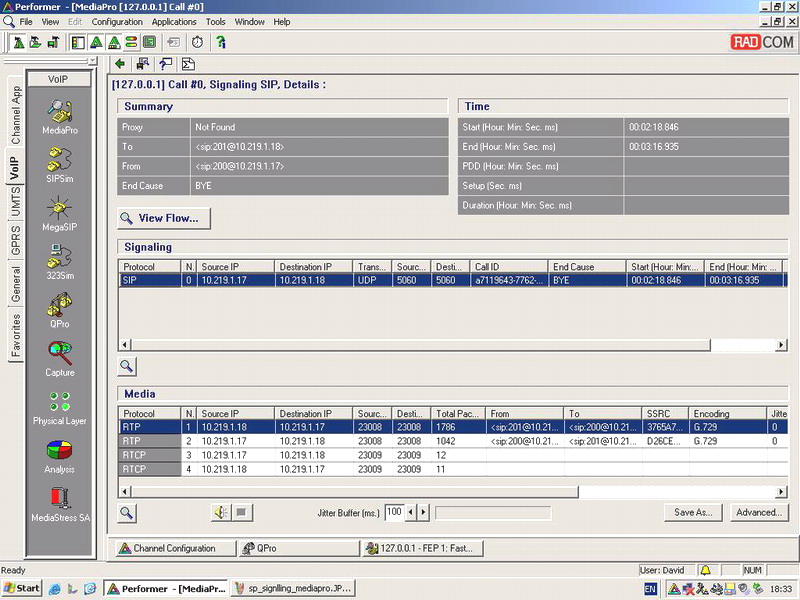Click the green back arrow toolbar icon

pyautogui.click(x=120, y=64)
